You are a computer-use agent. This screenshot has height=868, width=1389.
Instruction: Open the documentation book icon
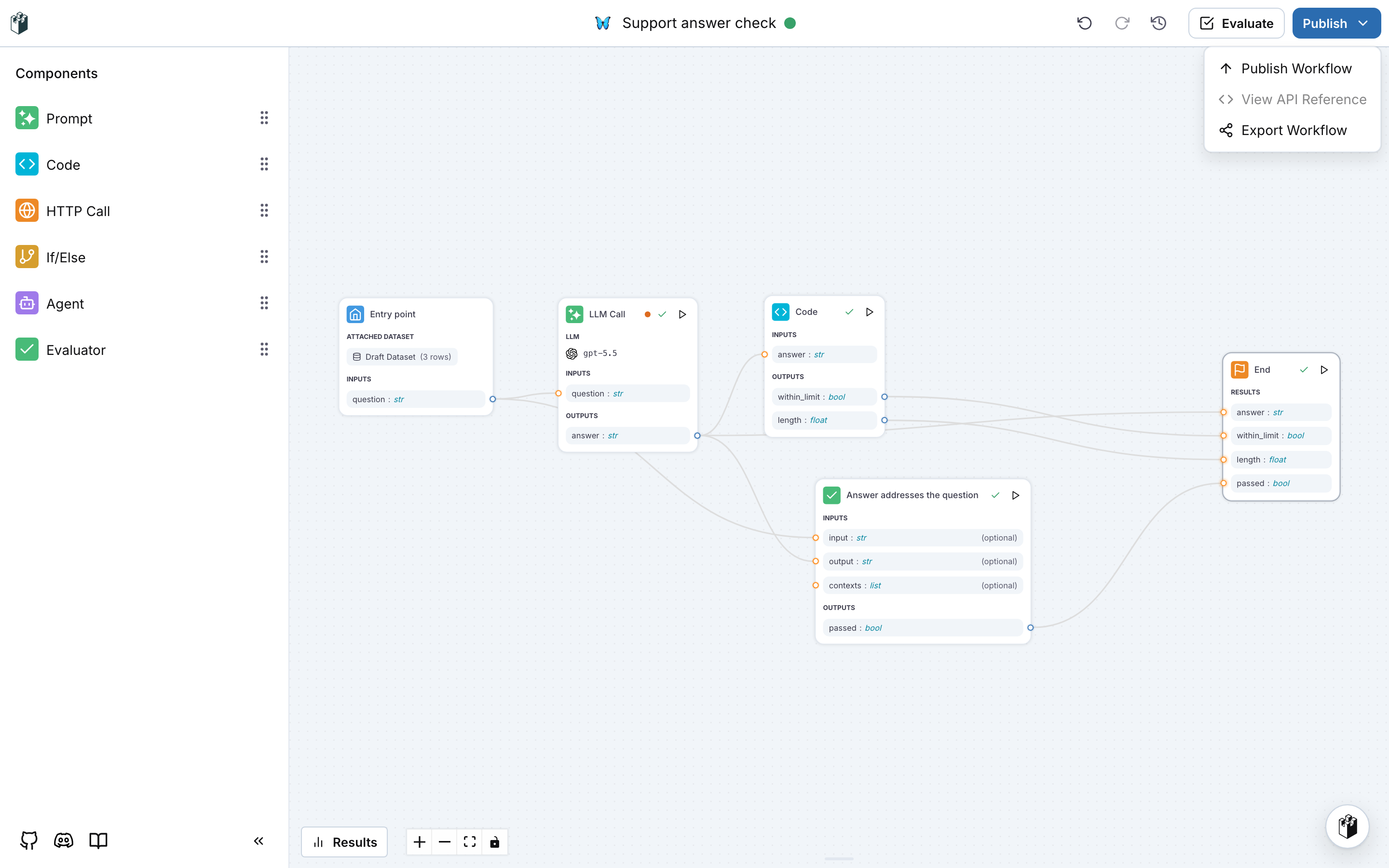pos(98,841)
